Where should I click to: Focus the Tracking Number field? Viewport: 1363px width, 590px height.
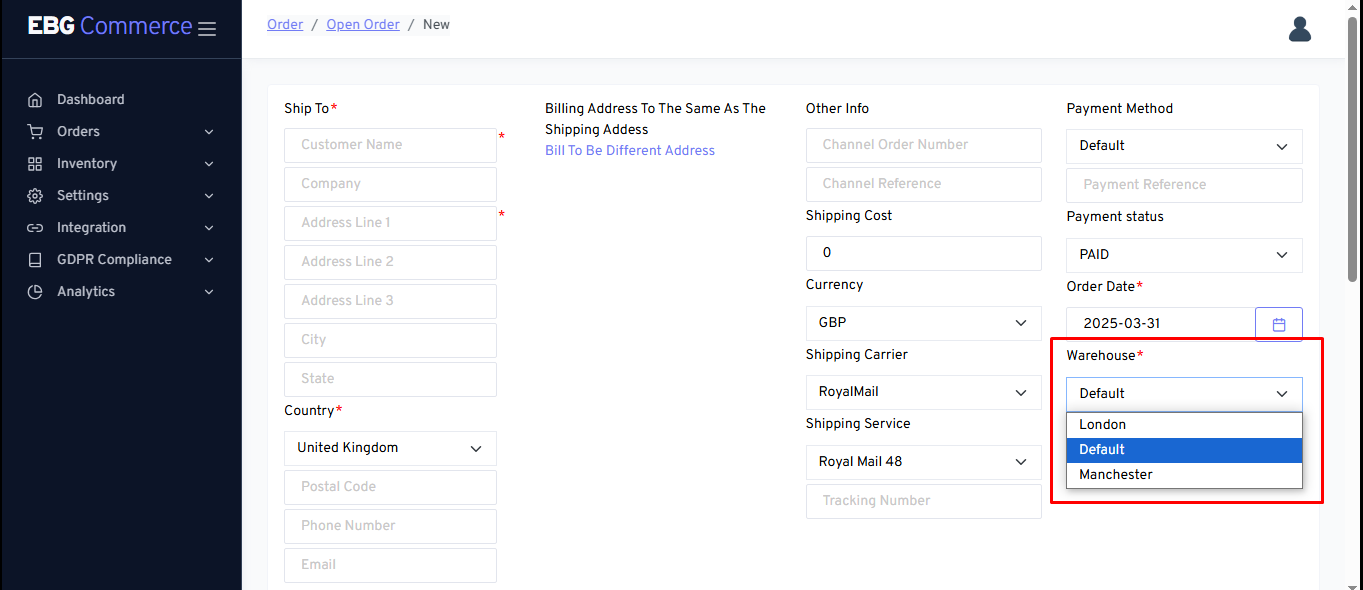pyautogui.click(x=923, y=501)
